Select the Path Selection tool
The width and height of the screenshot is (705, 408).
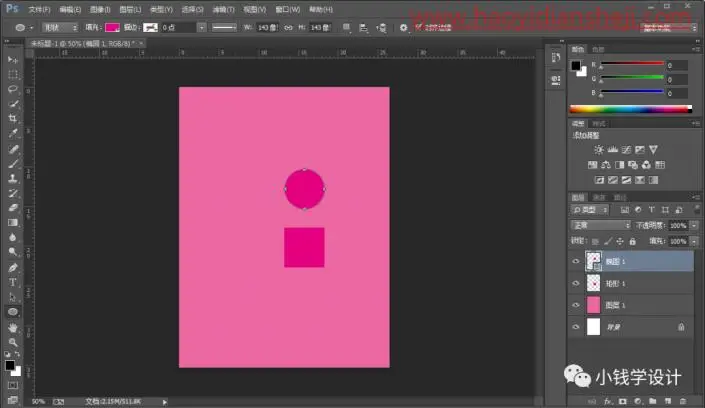13,297
